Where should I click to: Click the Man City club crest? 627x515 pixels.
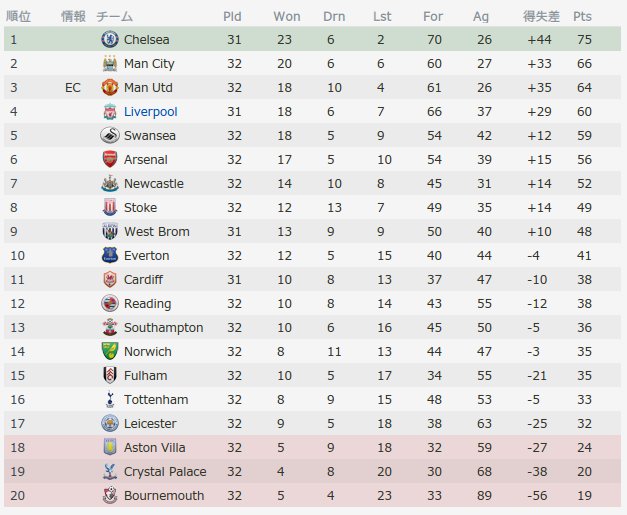[110, 63]
